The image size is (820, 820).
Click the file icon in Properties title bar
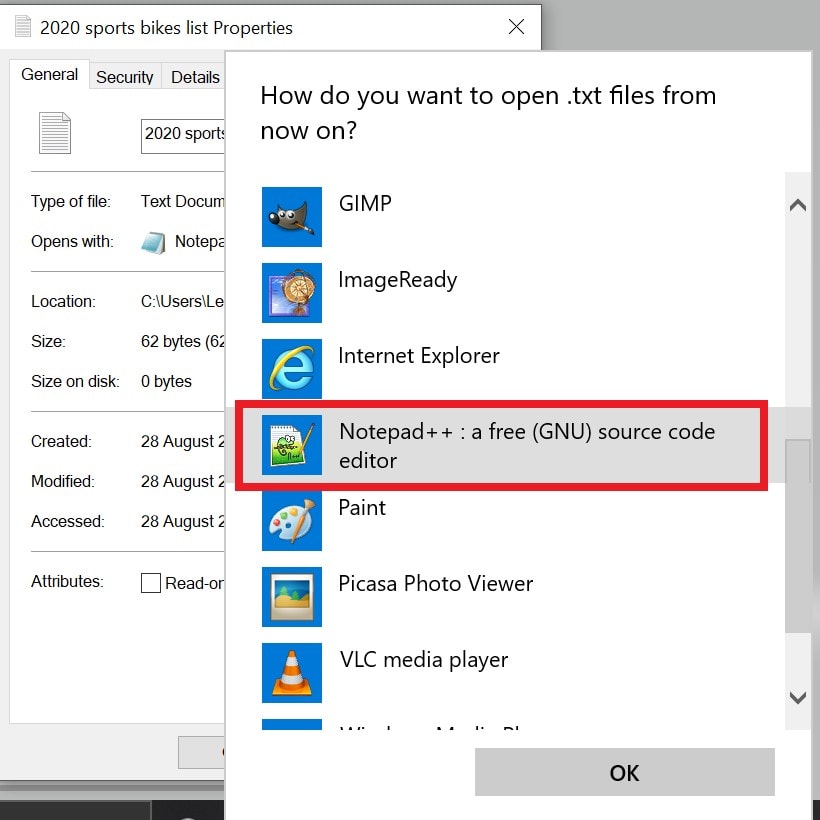[x=22, y=26]
